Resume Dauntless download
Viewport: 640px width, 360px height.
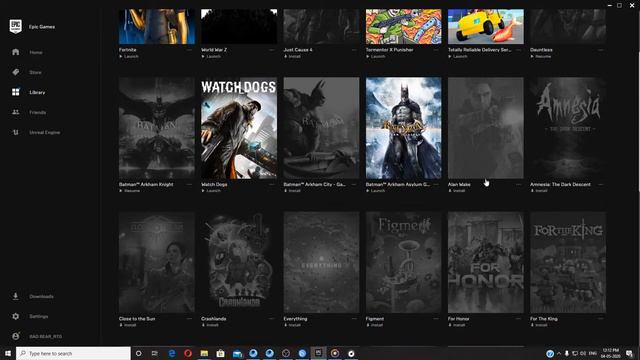541,56
